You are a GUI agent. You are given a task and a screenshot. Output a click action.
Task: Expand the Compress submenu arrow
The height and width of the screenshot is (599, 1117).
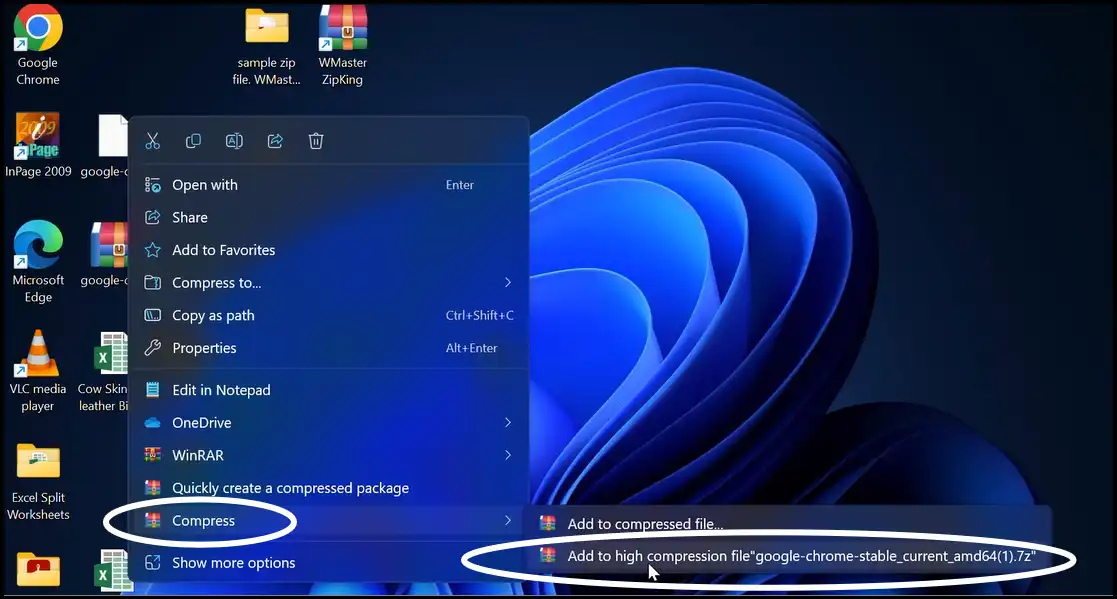[x=508, y=521]
